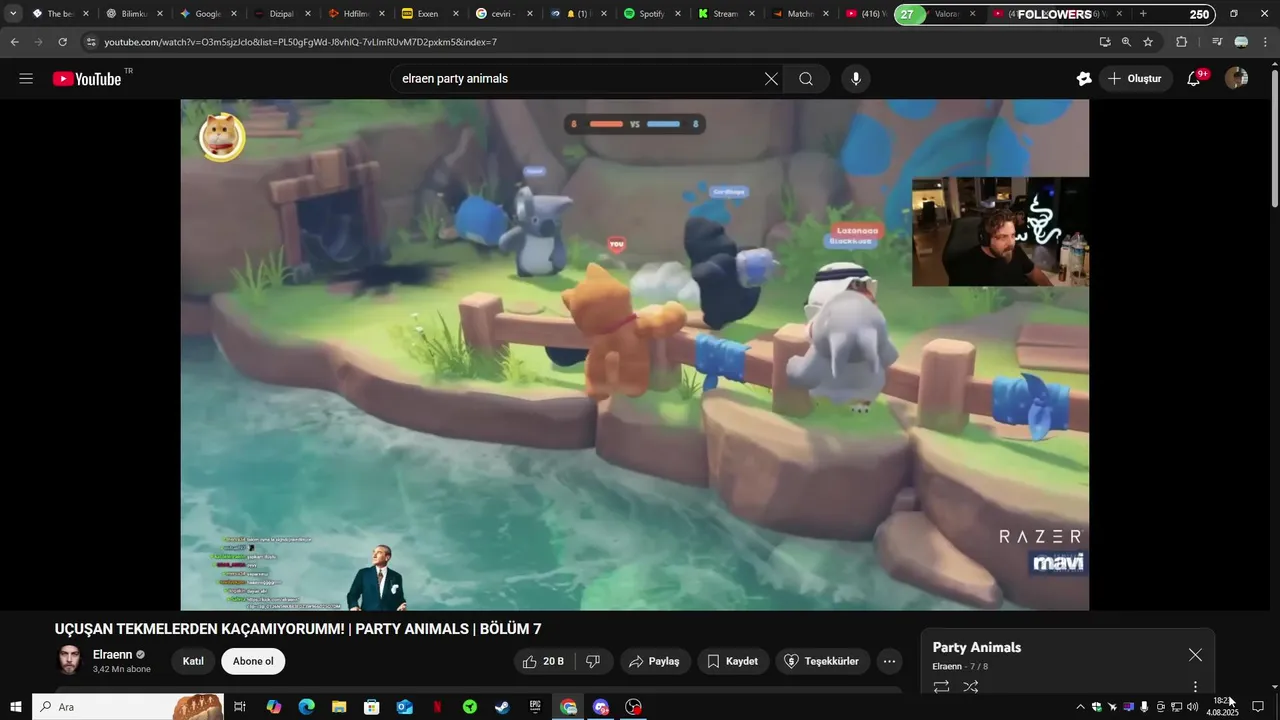Image resolution: width=1280 pixels, height=720 pixels.
Task: Open Elraenn channel avatar
Action: (x=69, y=660)
